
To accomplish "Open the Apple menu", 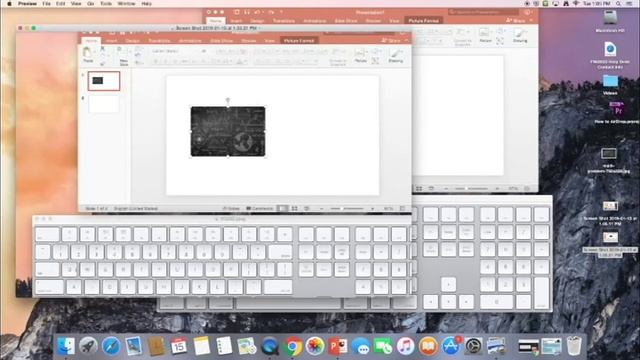I will point(9,3).
